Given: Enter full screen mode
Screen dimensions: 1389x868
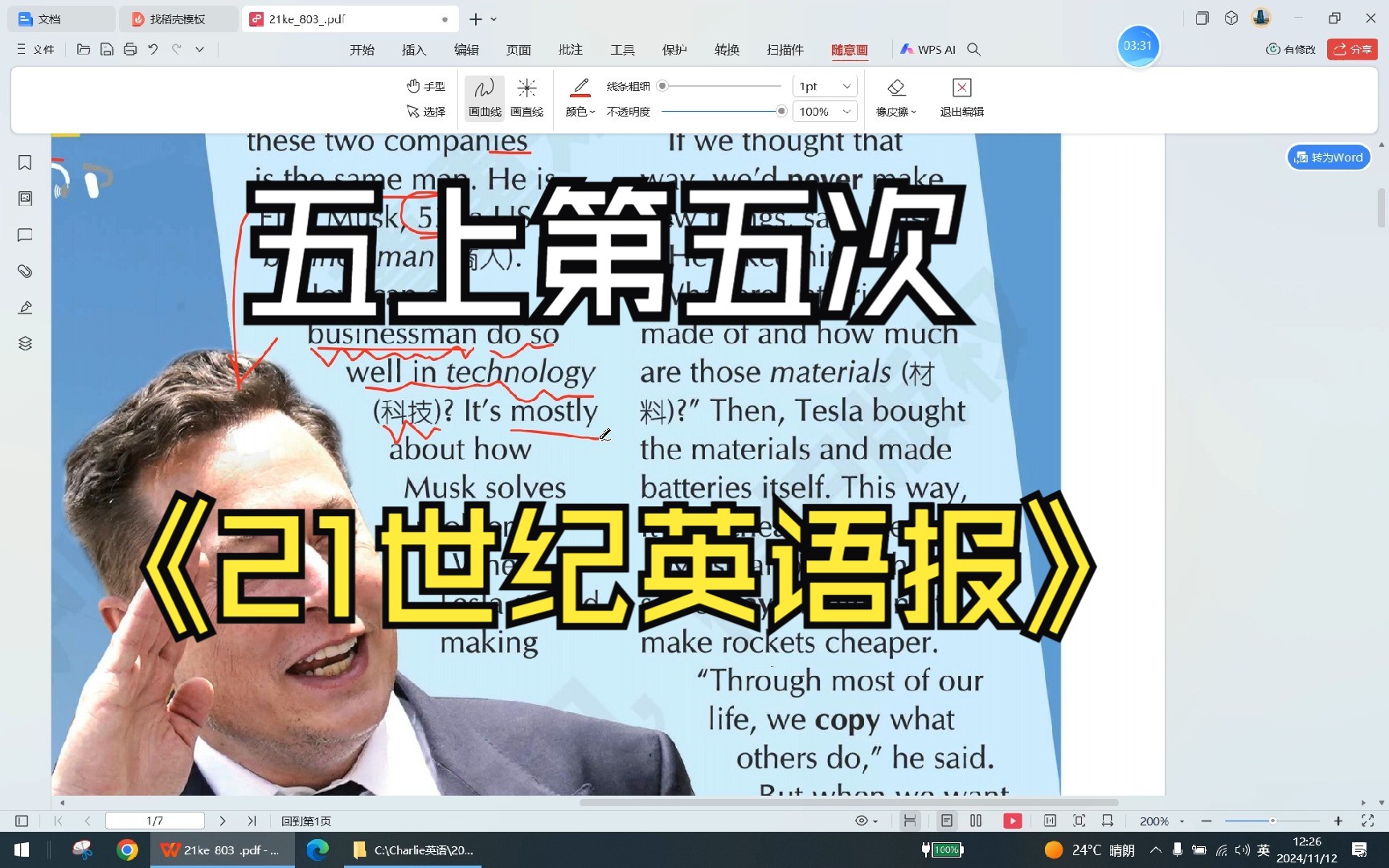Looking at the screenshot, I should pos(1367,821).
